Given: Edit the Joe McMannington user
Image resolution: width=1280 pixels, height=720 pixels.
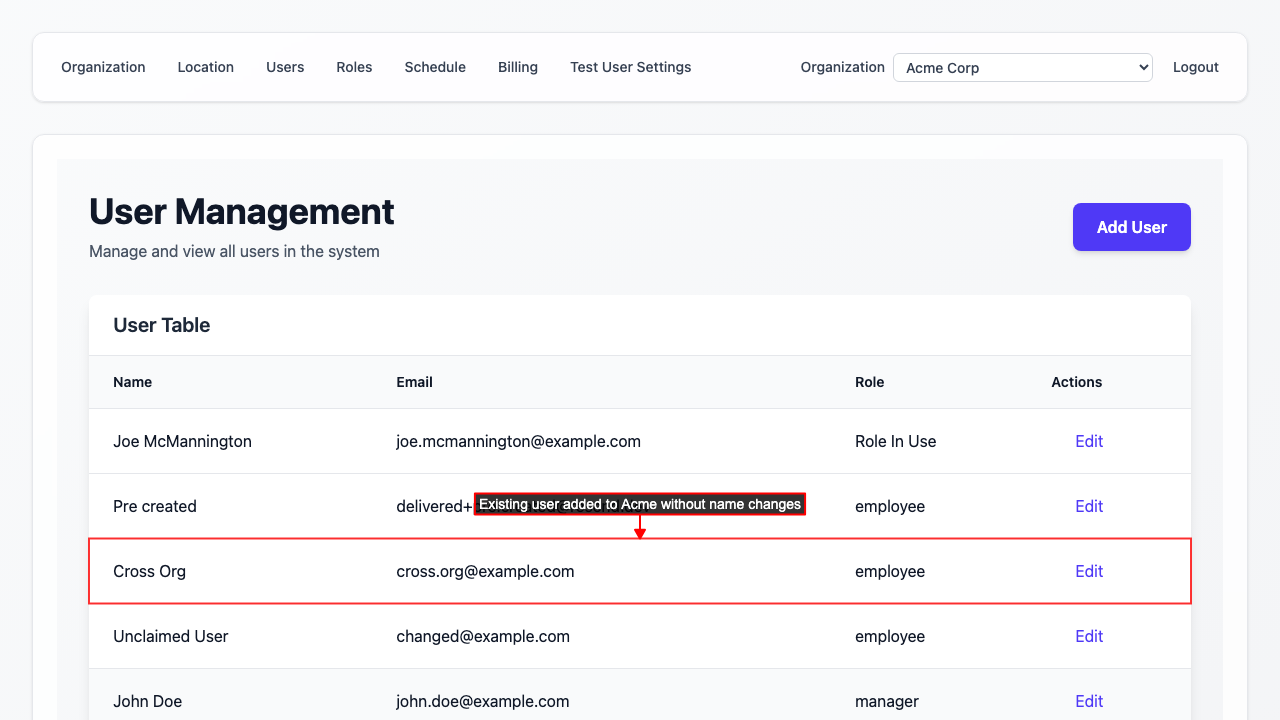Looking at the screenshot, I should (x=1088, y=441).
